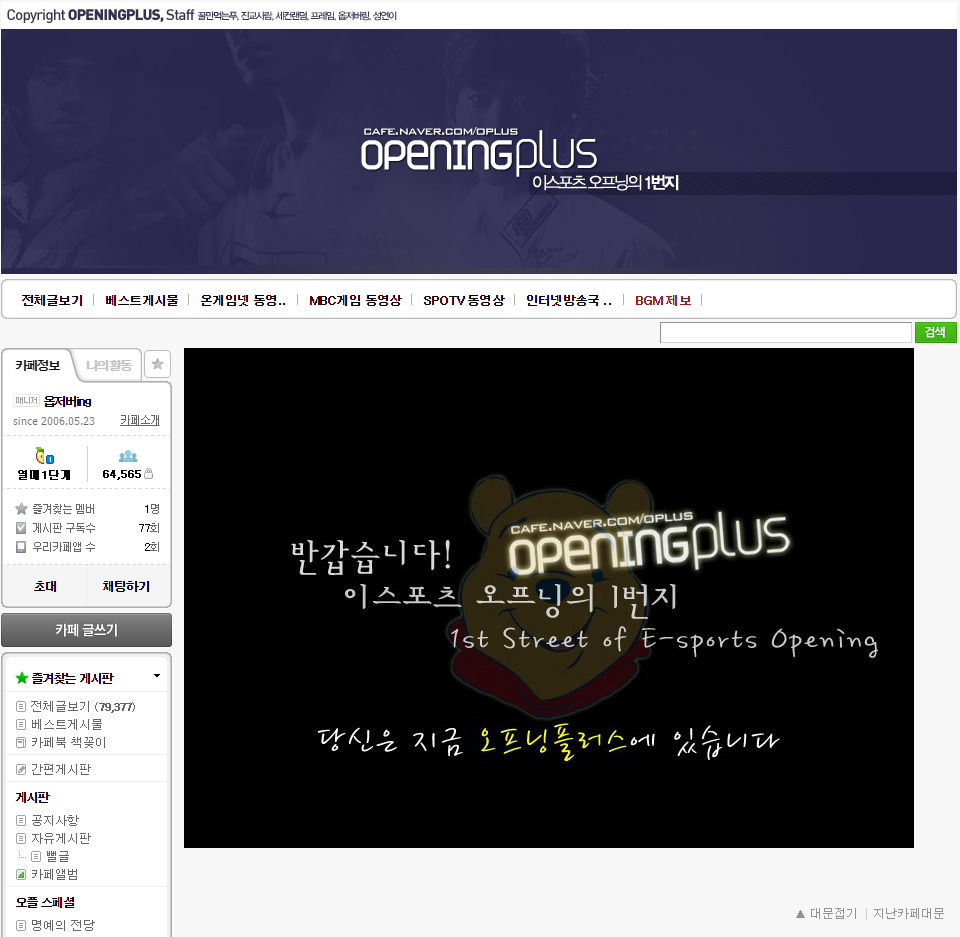This screenshot has width=960, height=937.
Task: Click the memo icon next to 간편게시판
Action: pos(21,770)
